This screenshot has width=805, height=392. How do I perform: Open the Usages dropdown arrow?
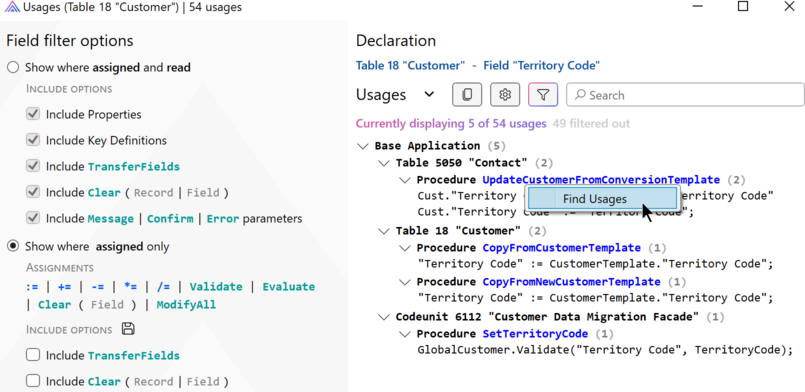[429, 95]
